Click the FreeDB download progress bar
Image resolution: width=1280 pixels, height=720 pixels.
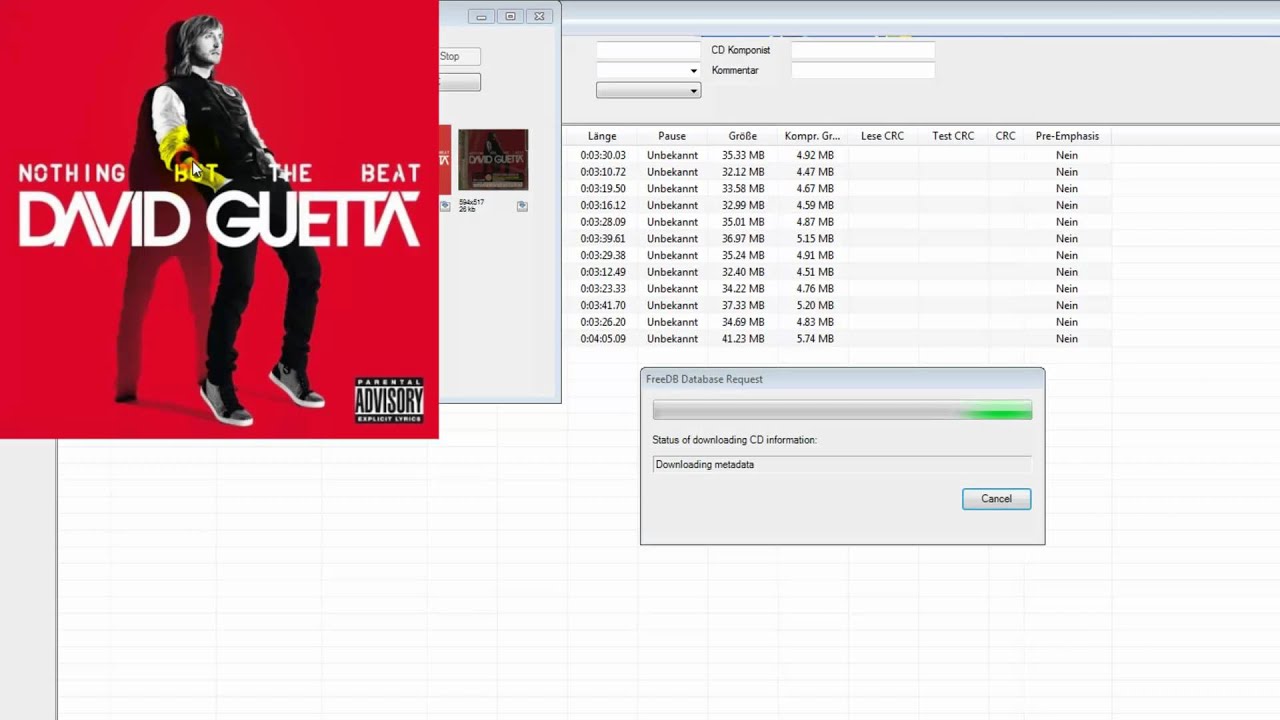coord(842,411)
